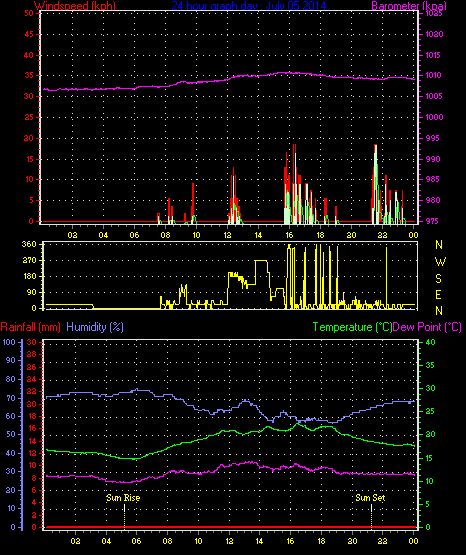Viewport: 466px width, 555px height.
Task: Select the 990 barometer axis value
Action: pos(433,159)
